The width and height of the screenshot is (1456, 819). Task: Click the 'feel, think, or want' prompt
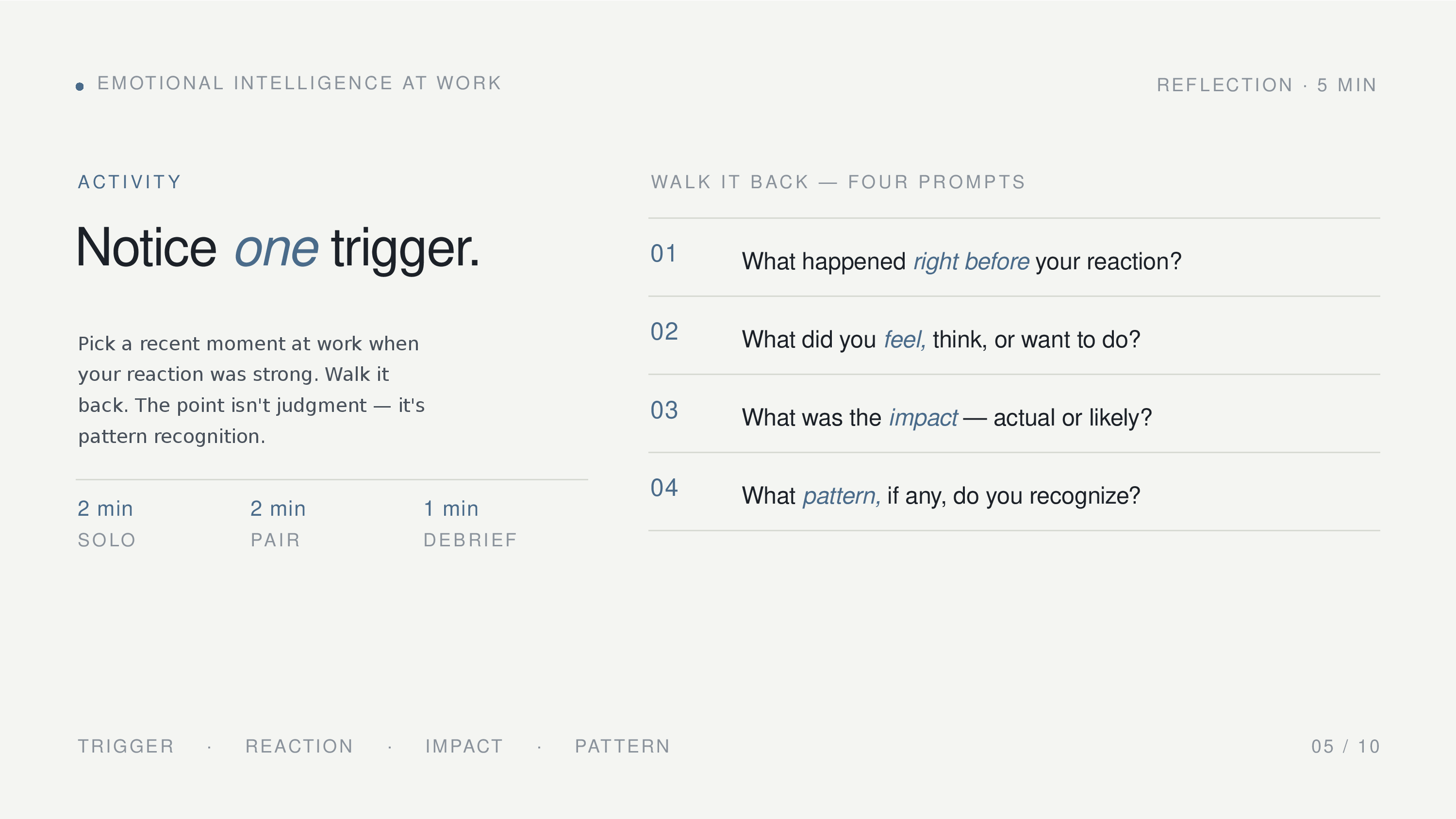(x=941, y=340)
